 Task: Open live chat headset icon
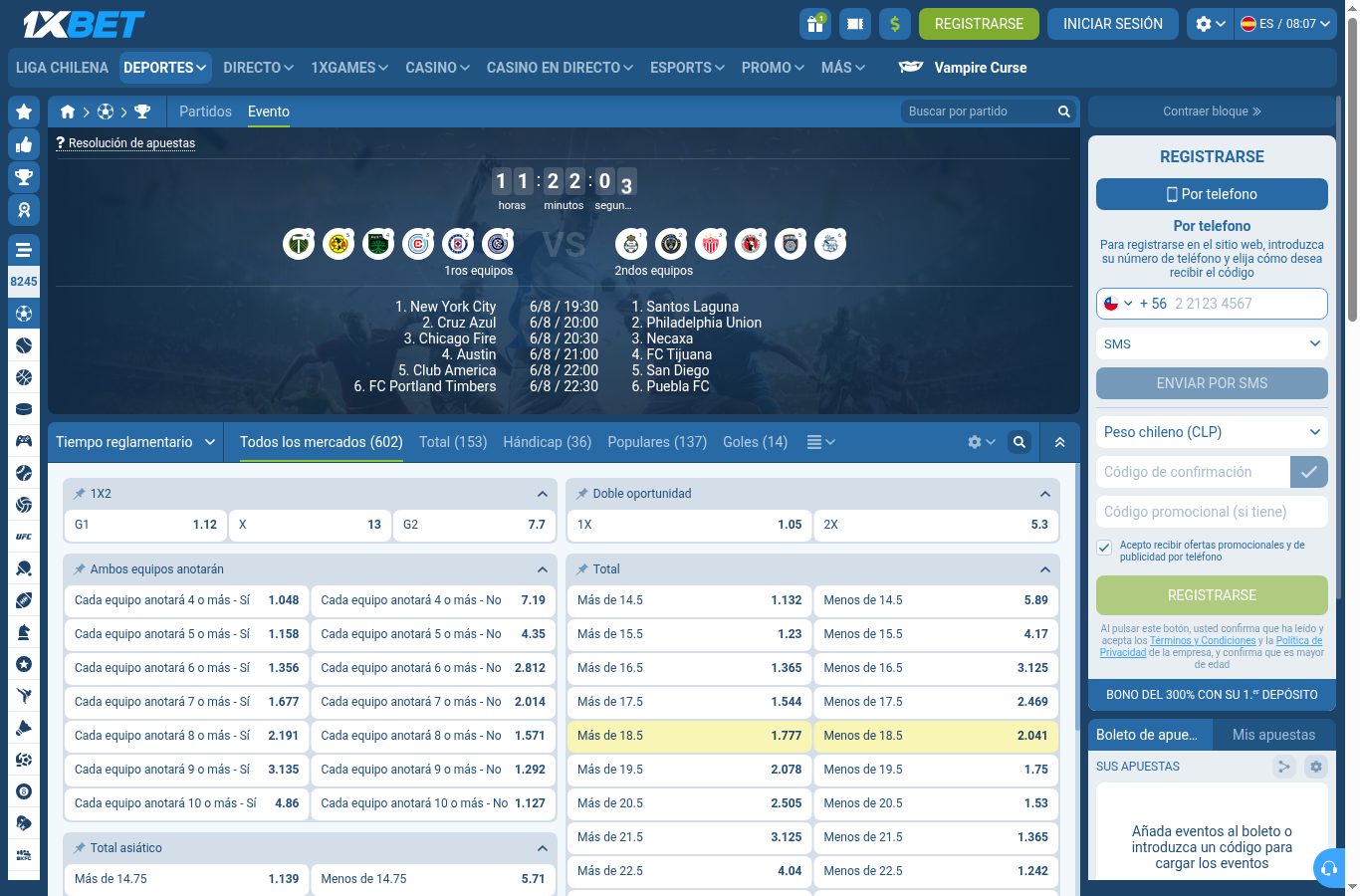point(1329,868)
